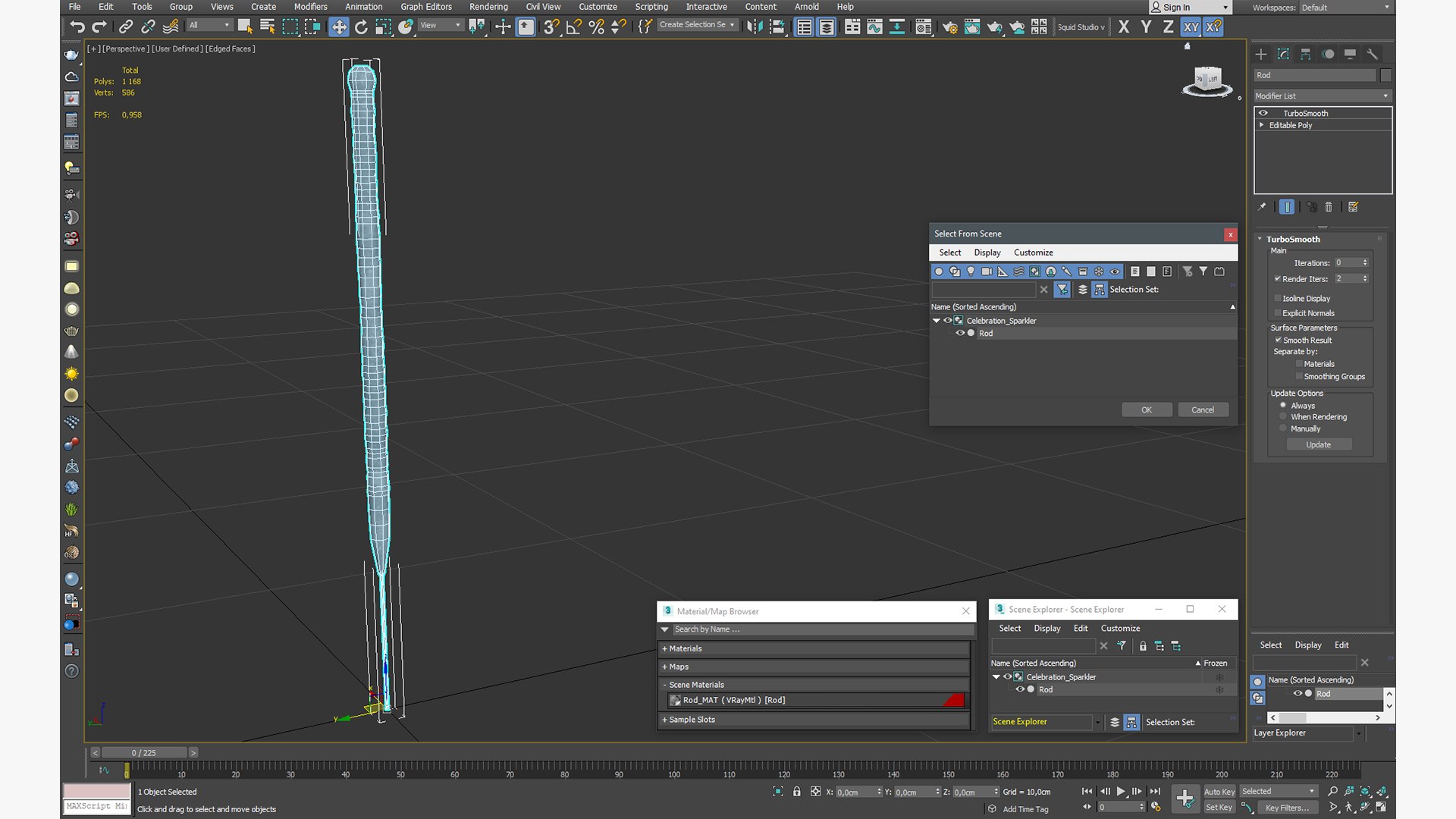Restrict to X axis constraint
This screenshot has width=1456, height=819.
[x=1124, y=27]
